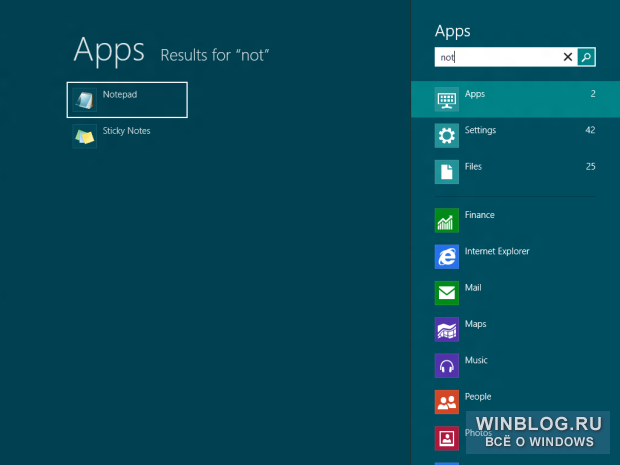620x465 pixels.
Task: Search in "Mail" app label
Action: 473,287
